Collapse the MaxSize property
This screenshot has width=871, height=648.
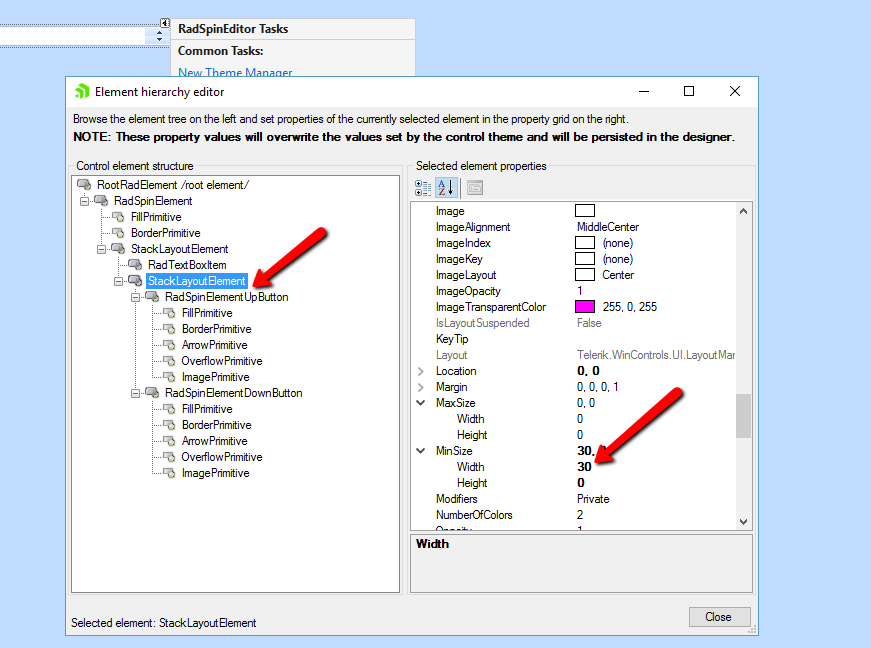(421, 403)
